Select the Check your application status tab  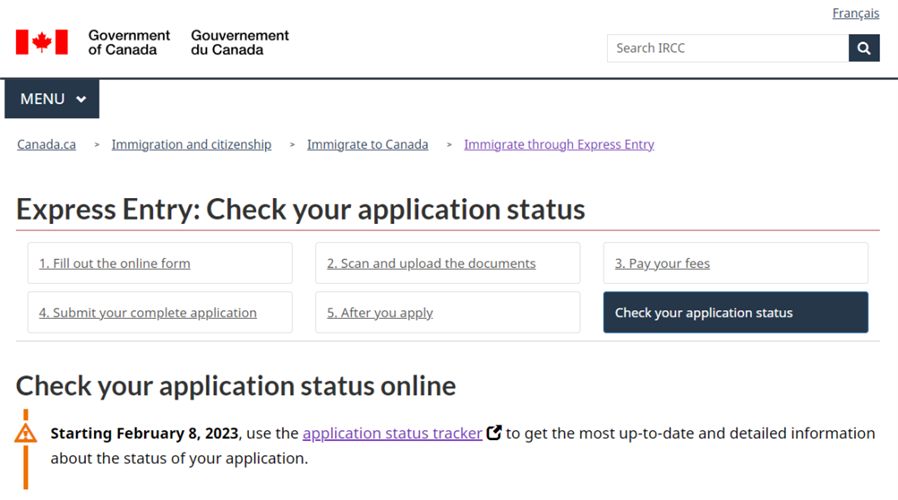[735, 312]
